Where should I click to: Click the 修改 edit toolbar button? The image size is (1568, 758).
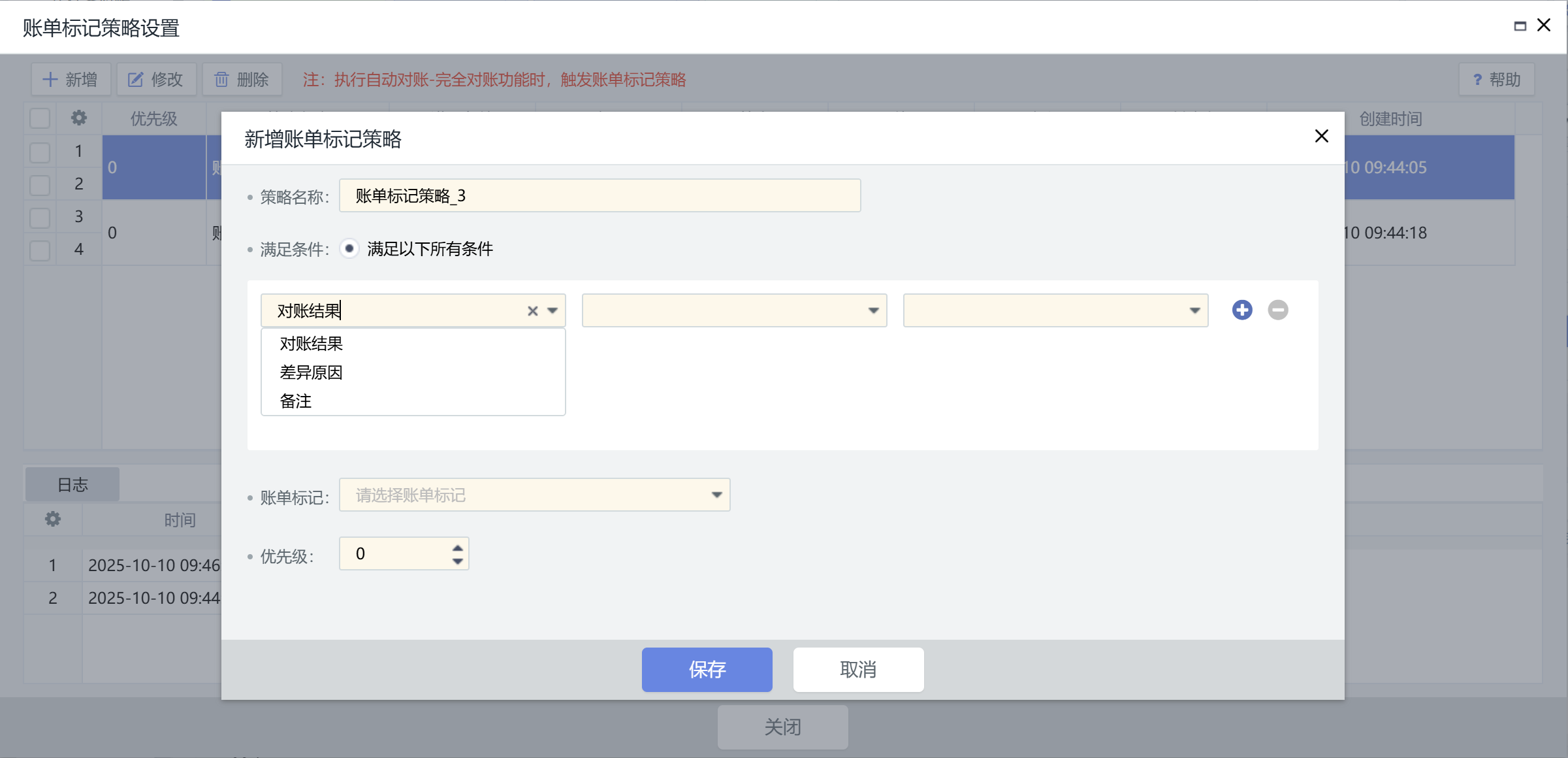pos(155,80)
